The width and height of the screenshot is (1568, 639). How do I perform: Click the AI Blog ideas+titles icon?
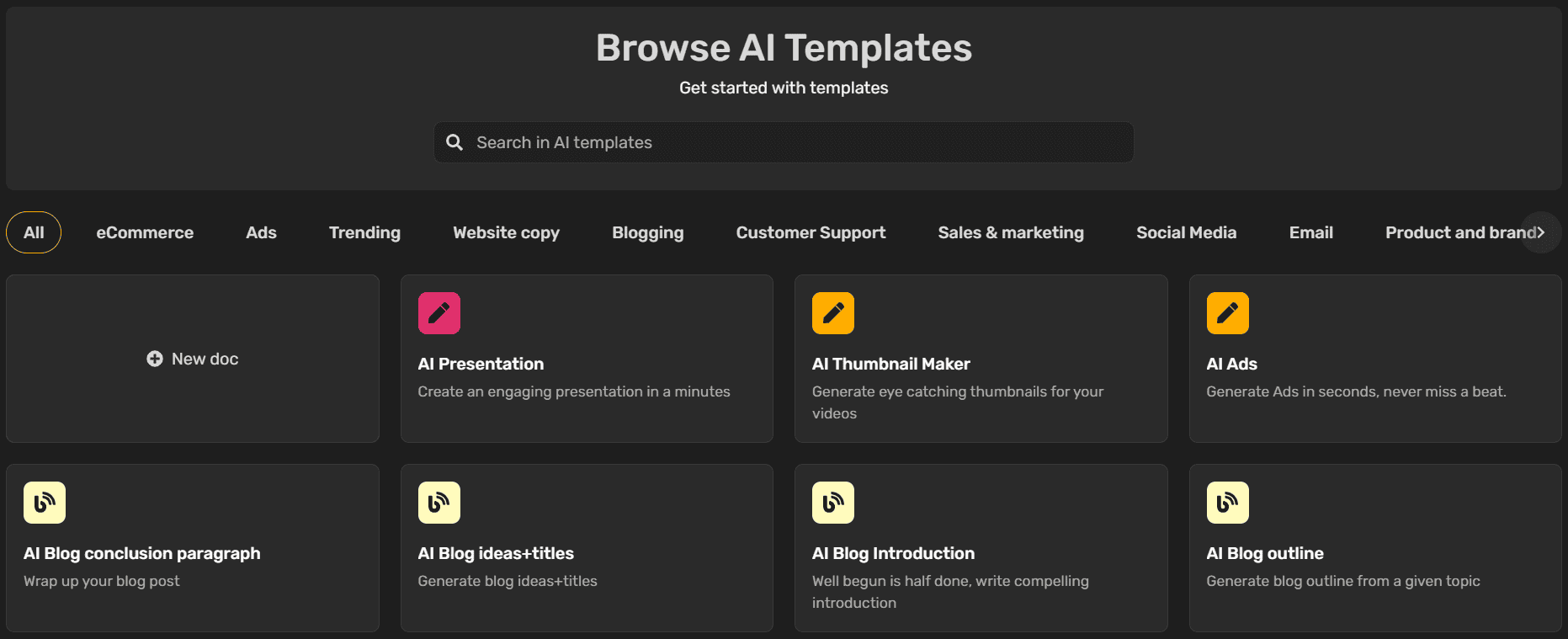[x=439, y=503]
